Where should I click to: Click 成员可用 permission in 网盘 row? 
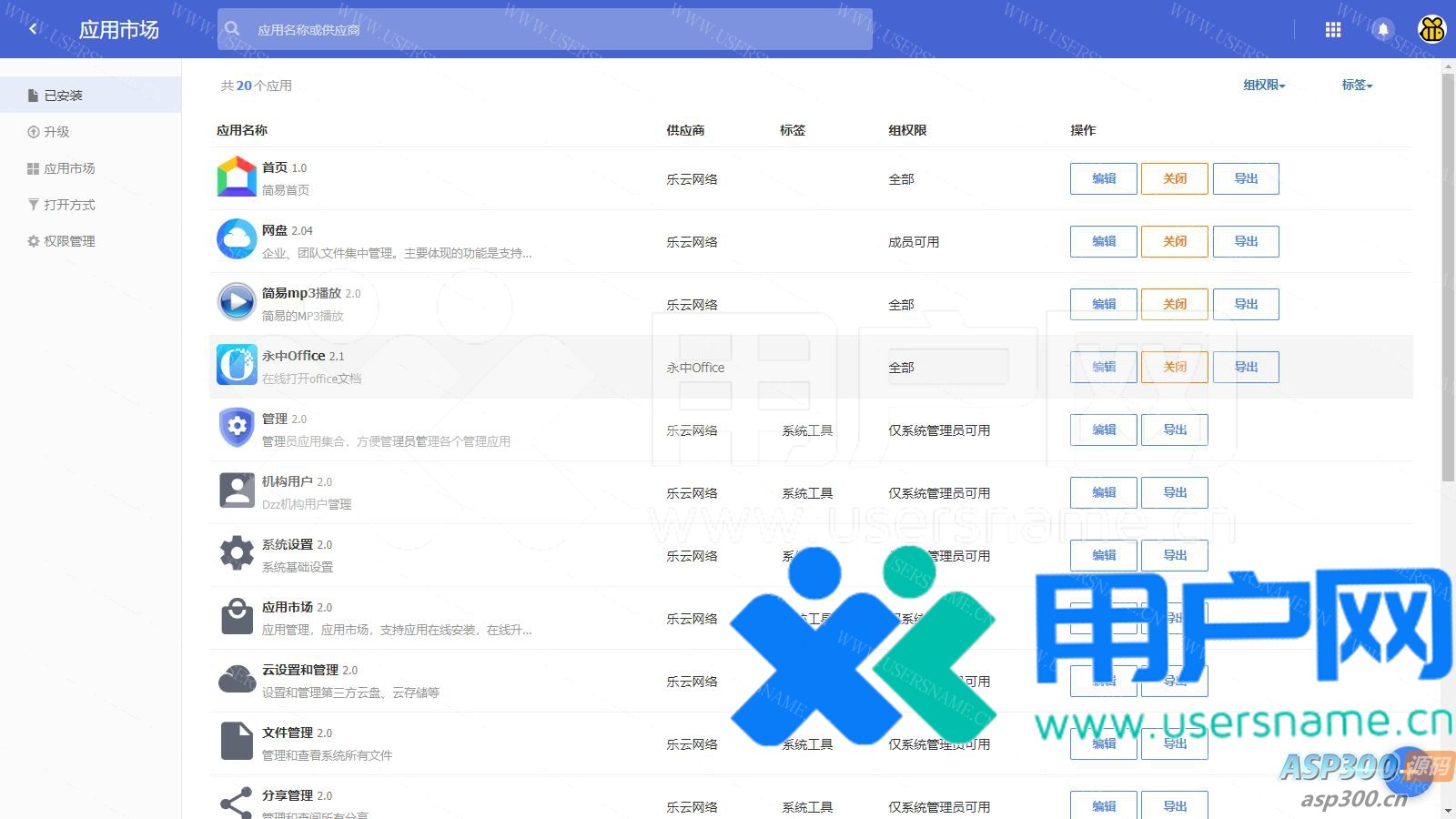click(x=914, y=242)
